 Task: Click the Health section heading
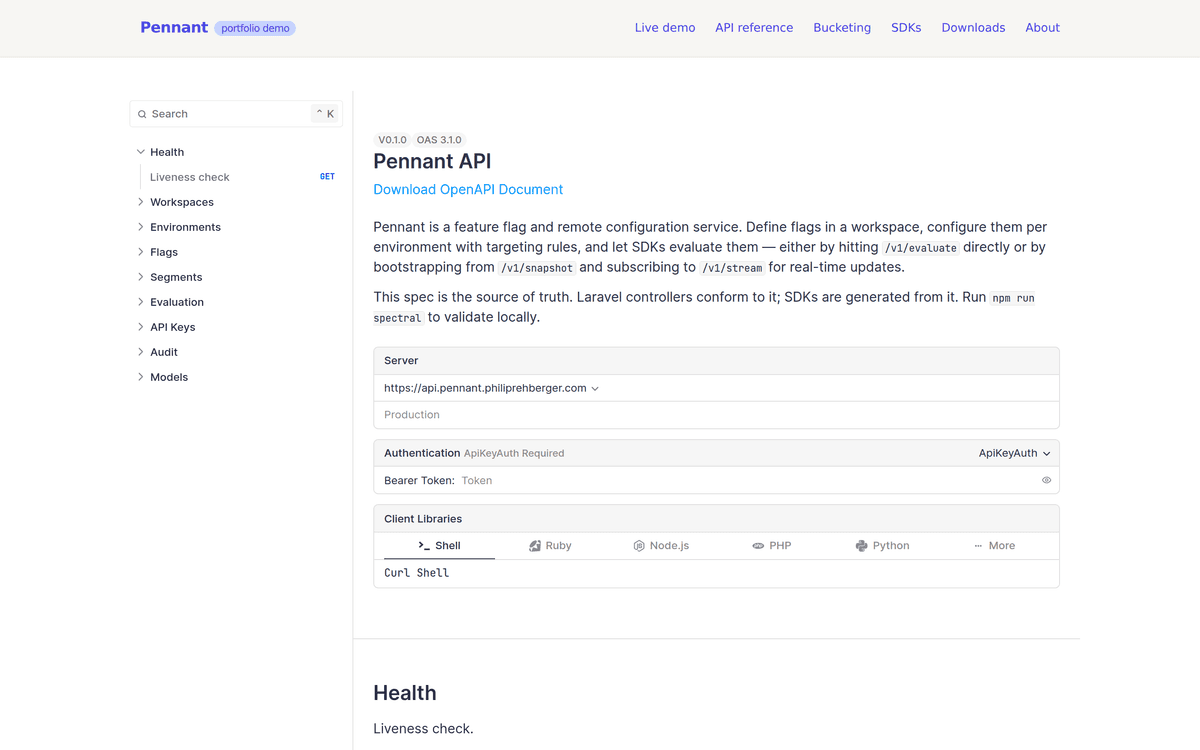pyautogui.click(x=405, y=693)
